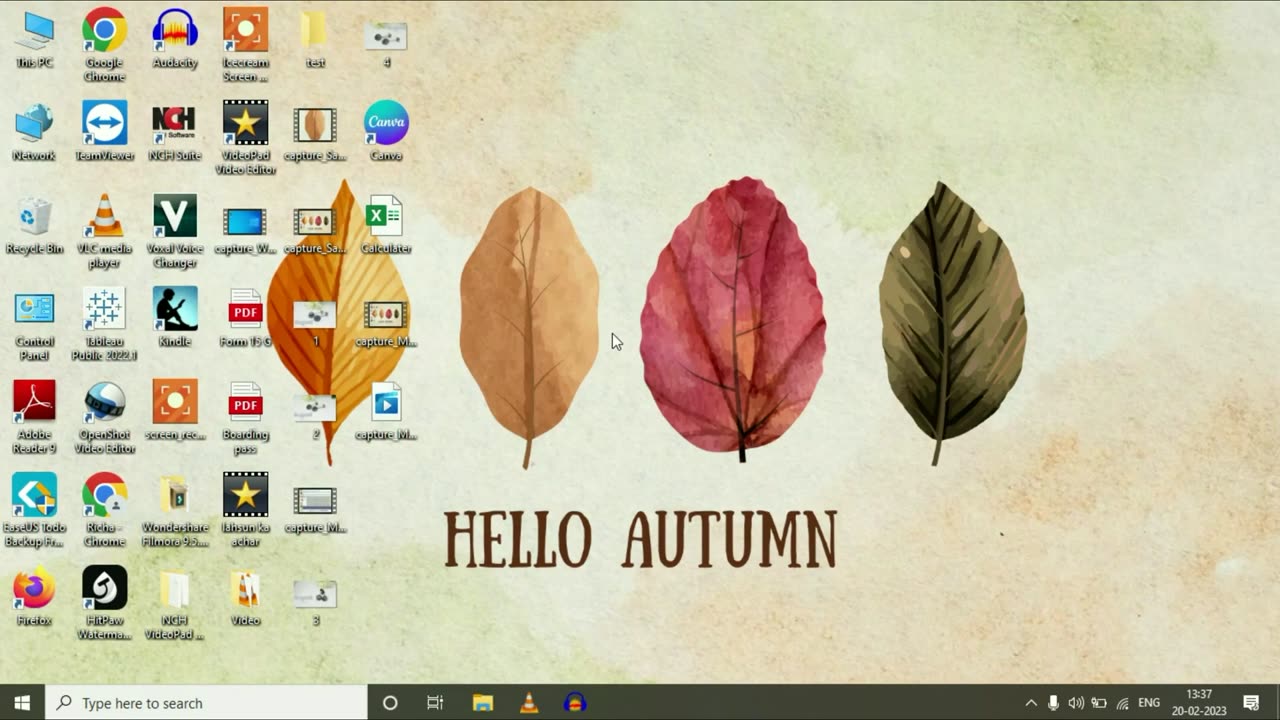Click the VLC icon on the taskbar
The image size is (1280, 720).
pyautogui.click(x=529, y=703)
